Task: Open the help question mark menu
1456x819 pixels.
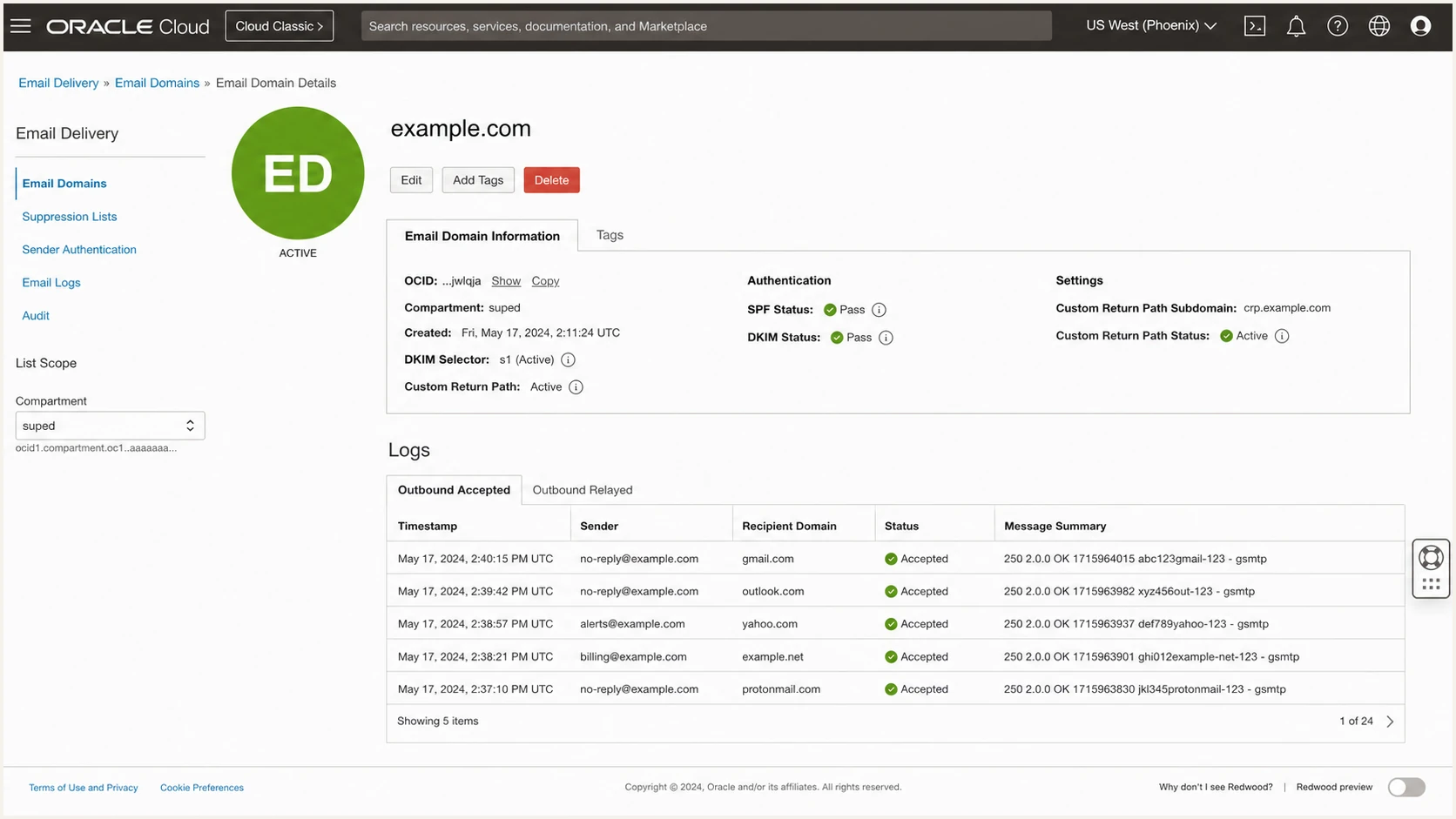Action: pyautogui.click(x=1338, y=26)
